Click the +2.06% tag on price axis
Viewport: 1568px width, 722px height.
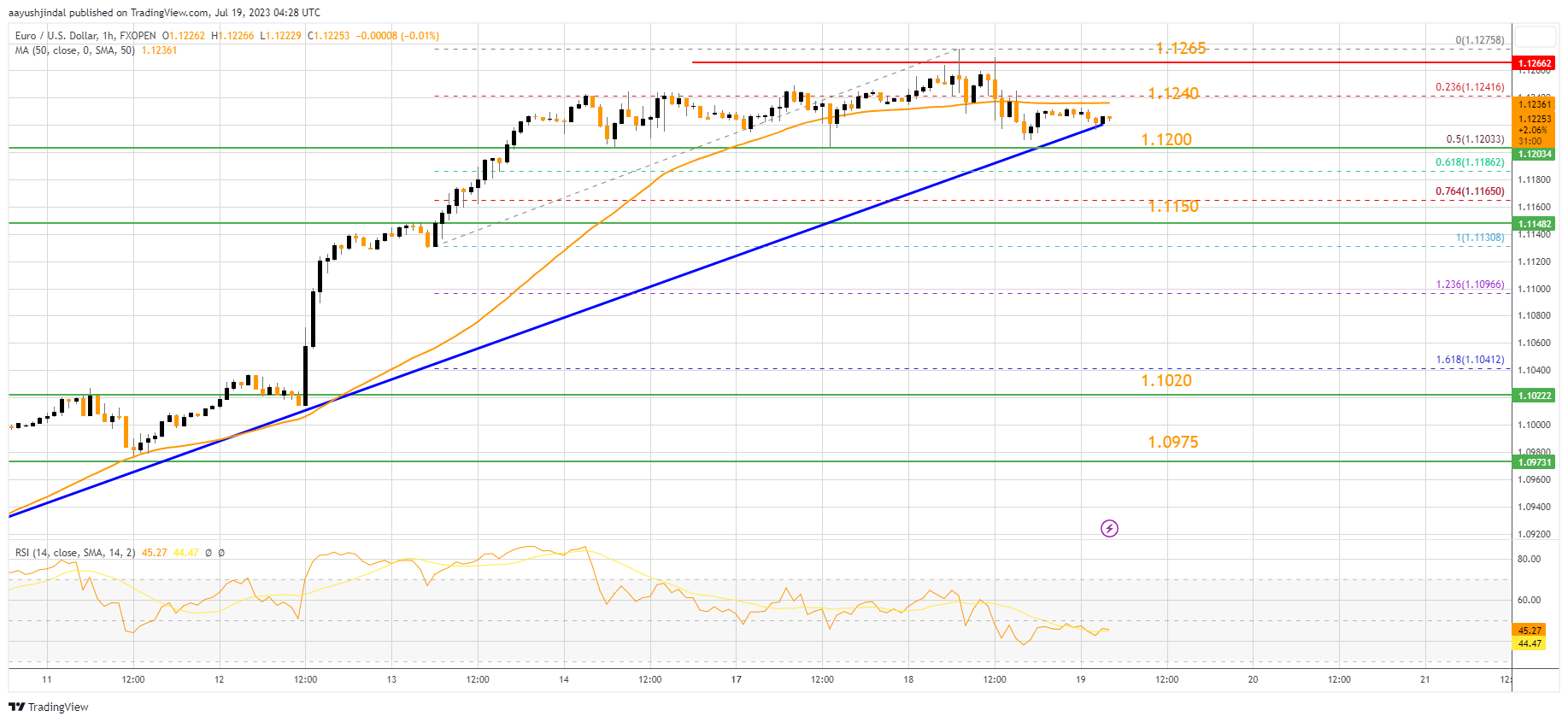[1533, 130]
